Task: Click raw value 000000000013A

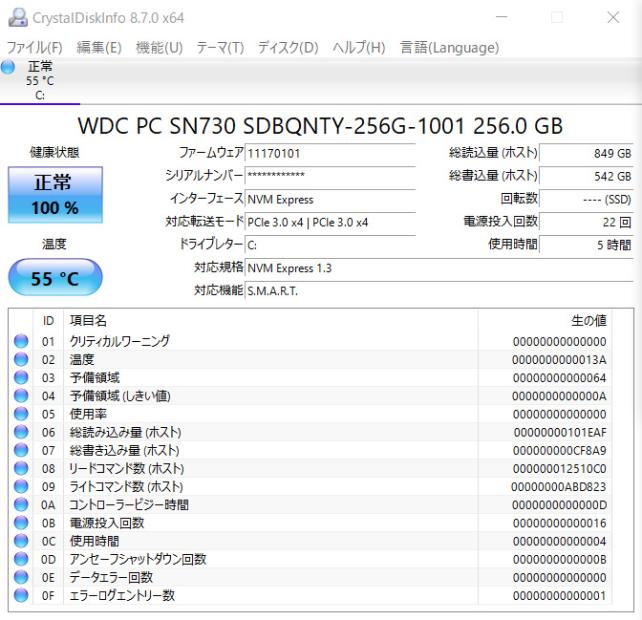Action: [559, 360]
